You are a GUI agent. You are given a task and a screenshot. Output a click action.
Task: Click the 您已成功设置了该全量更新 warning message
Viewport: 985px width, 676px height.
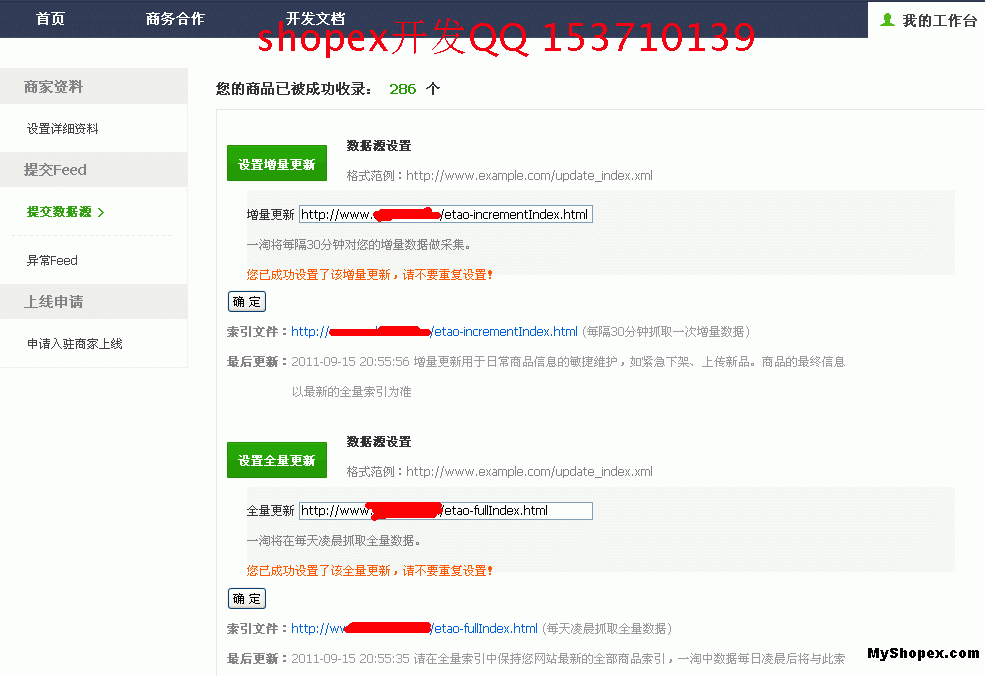pyautogui.click(x=369, y=570)
